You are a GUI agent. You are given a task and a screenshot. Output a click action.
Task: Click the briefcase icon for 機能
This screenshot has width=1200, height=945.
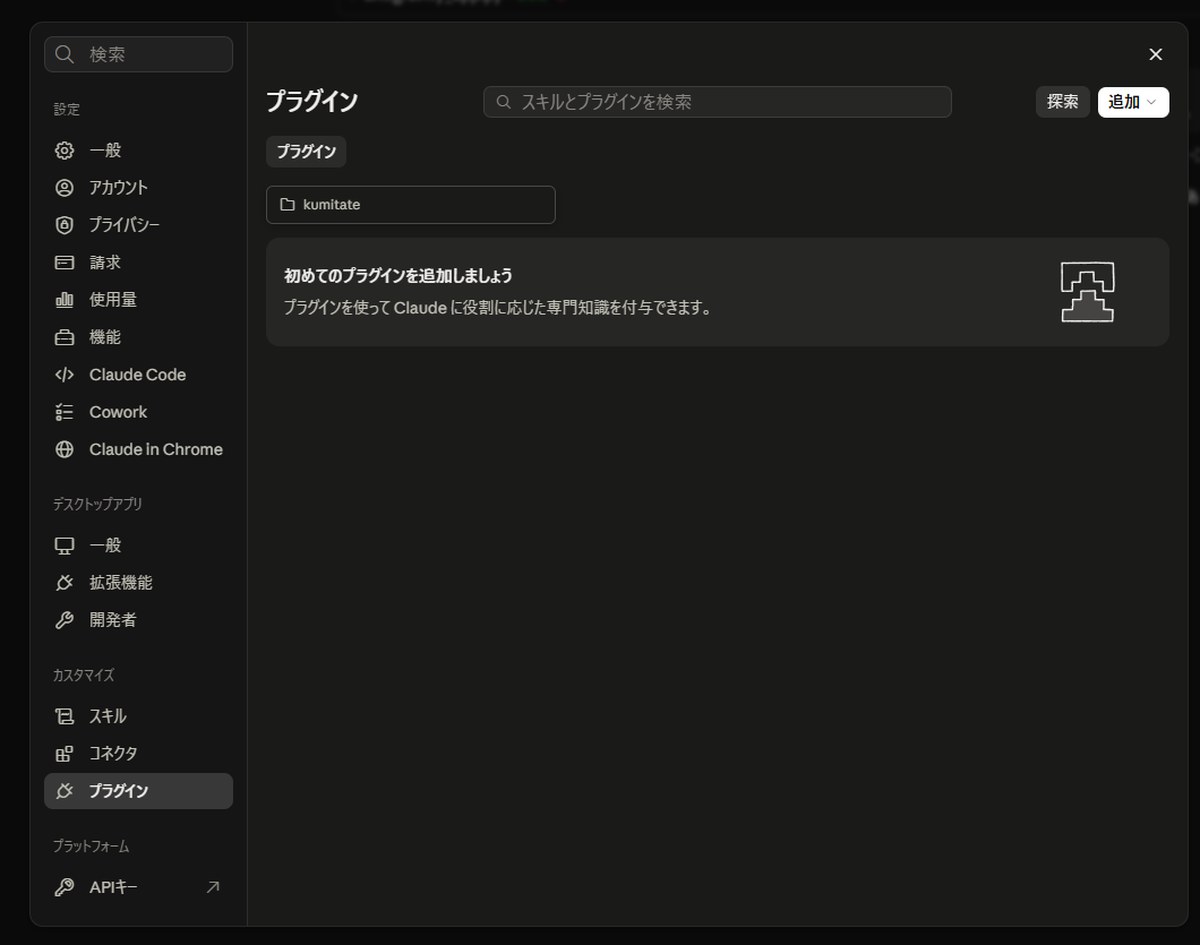point(64,337)
